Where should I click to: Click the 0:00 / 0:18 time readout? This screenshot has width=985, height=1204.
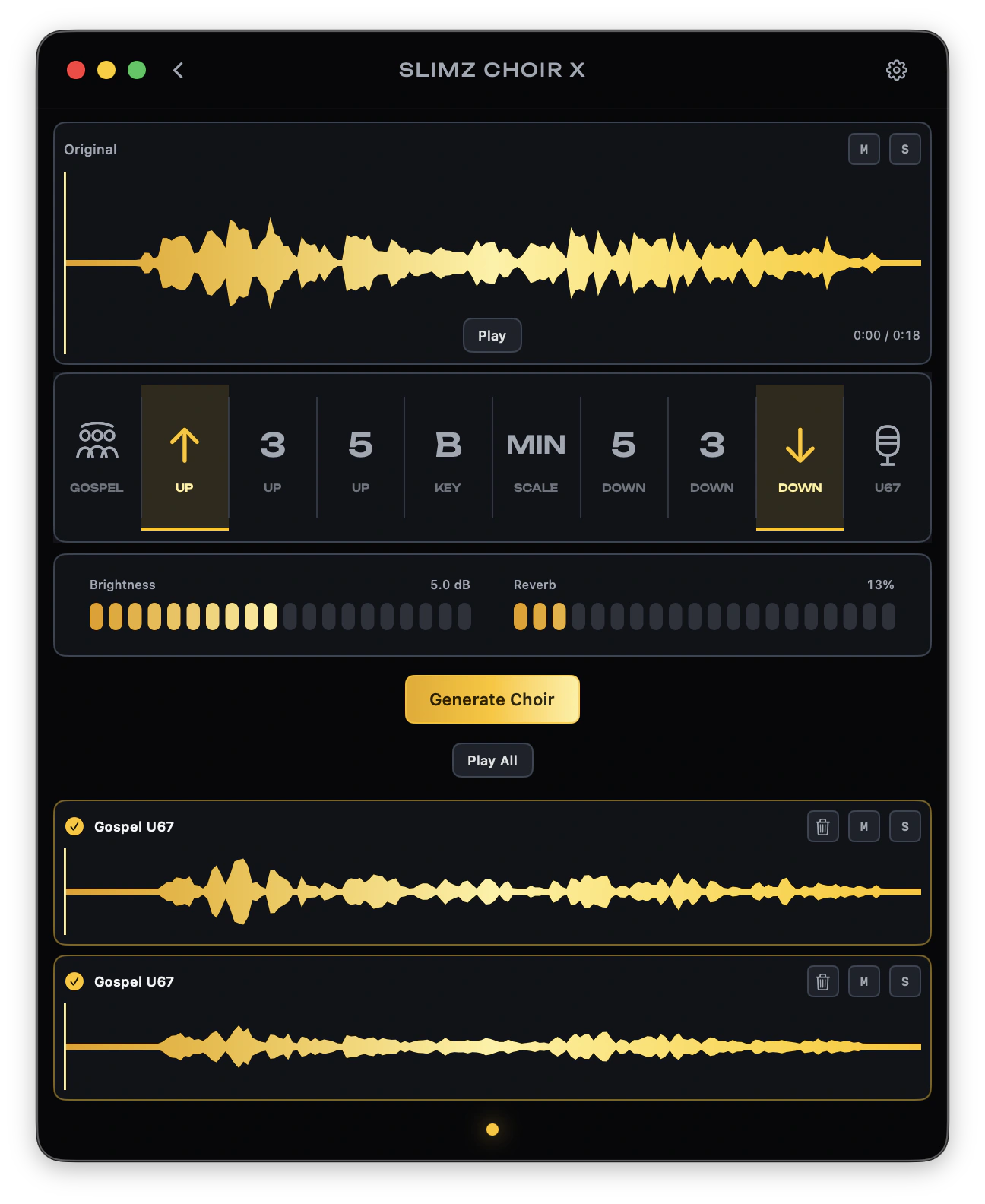(886, 335)
